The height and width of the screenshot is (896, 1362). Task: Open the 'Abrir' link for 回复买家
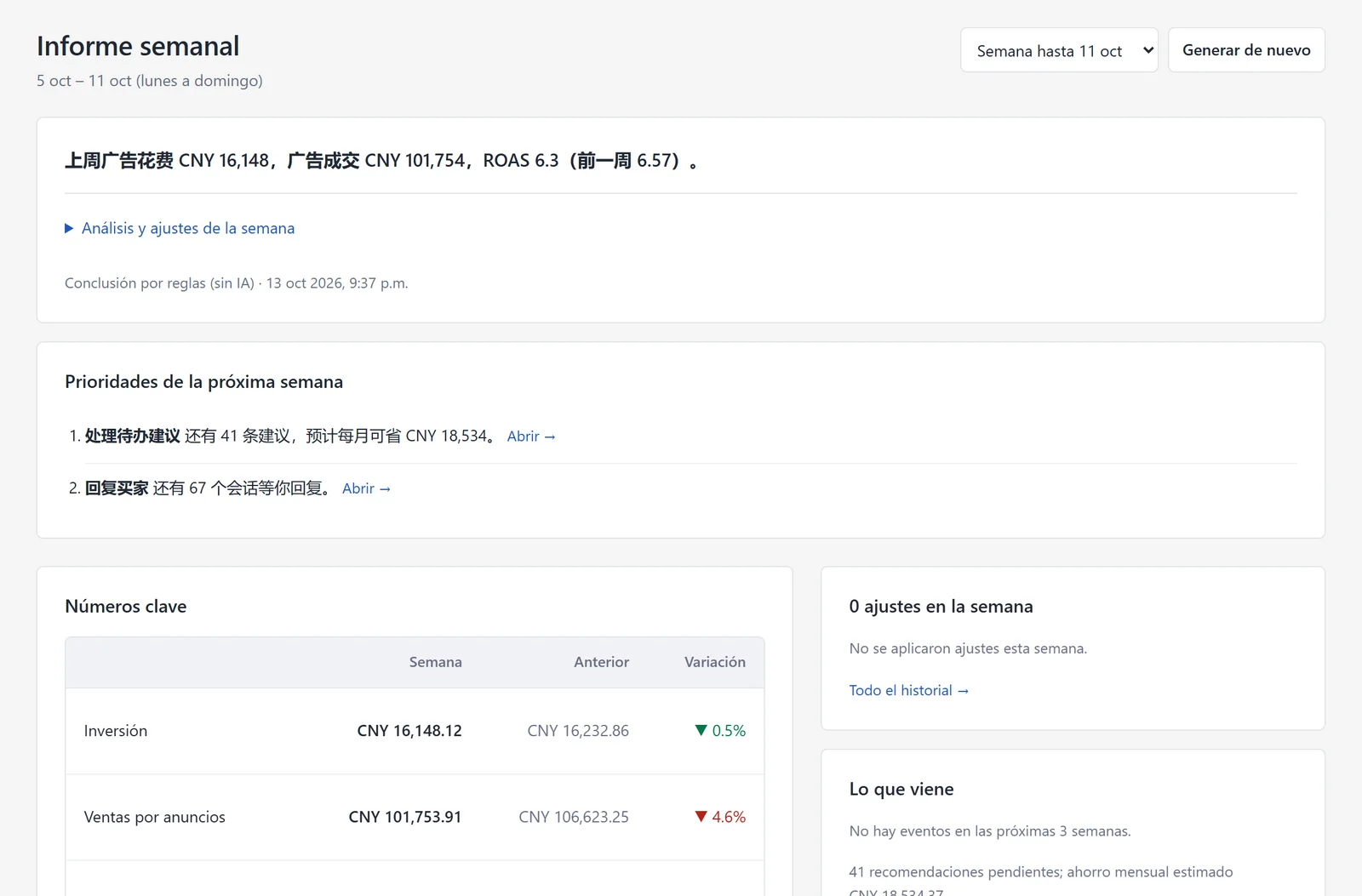click(366, 488)
